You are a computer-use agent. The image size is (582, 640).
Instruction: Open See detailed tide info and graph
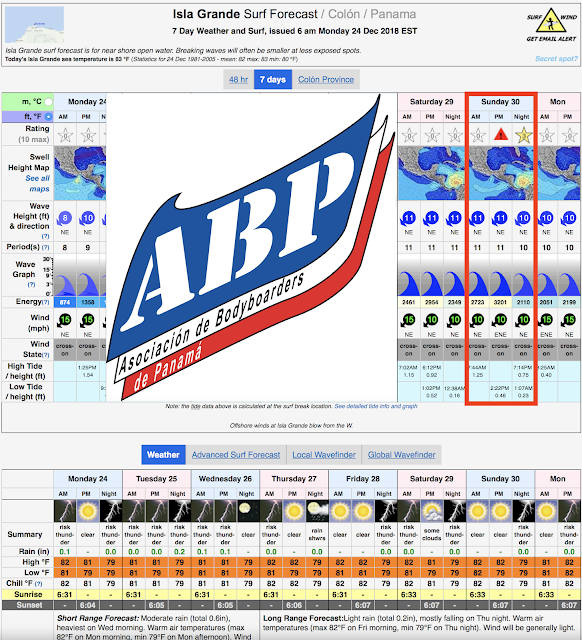(x=376, y=406)
